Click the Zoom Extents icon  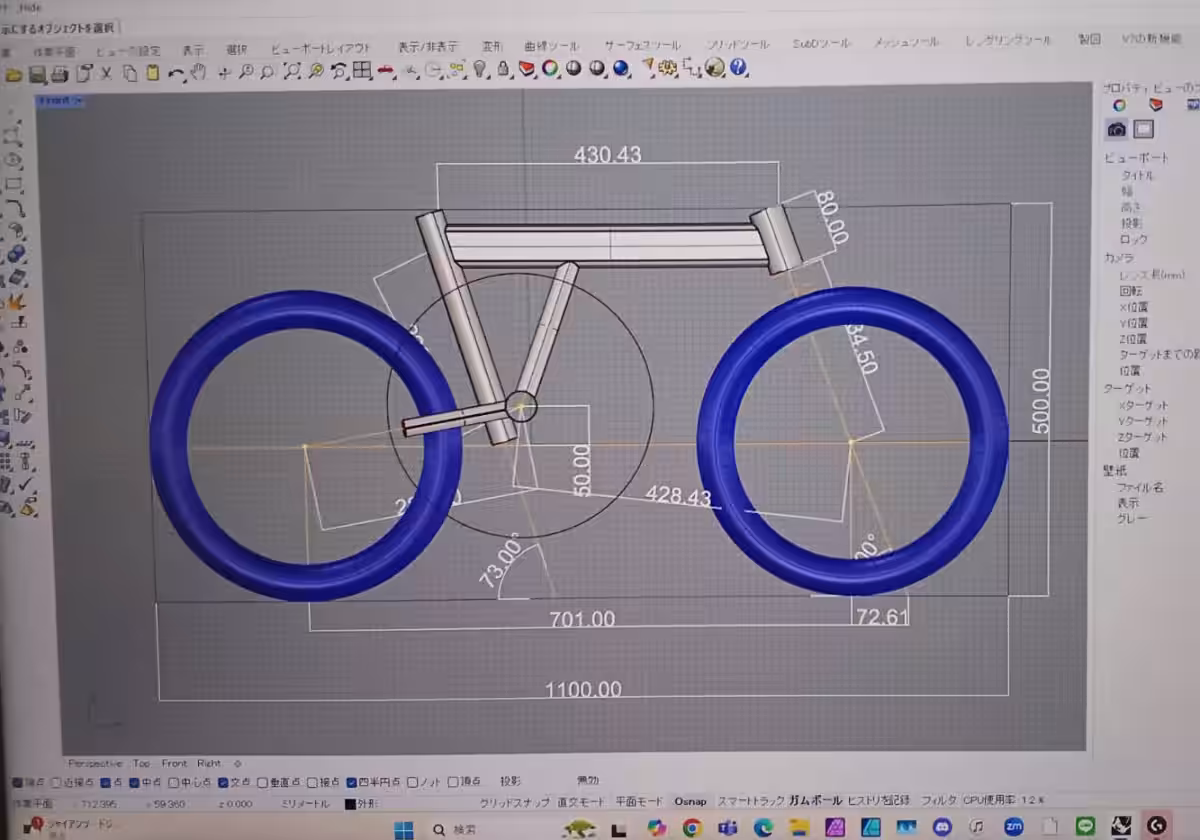click(292, 70)
